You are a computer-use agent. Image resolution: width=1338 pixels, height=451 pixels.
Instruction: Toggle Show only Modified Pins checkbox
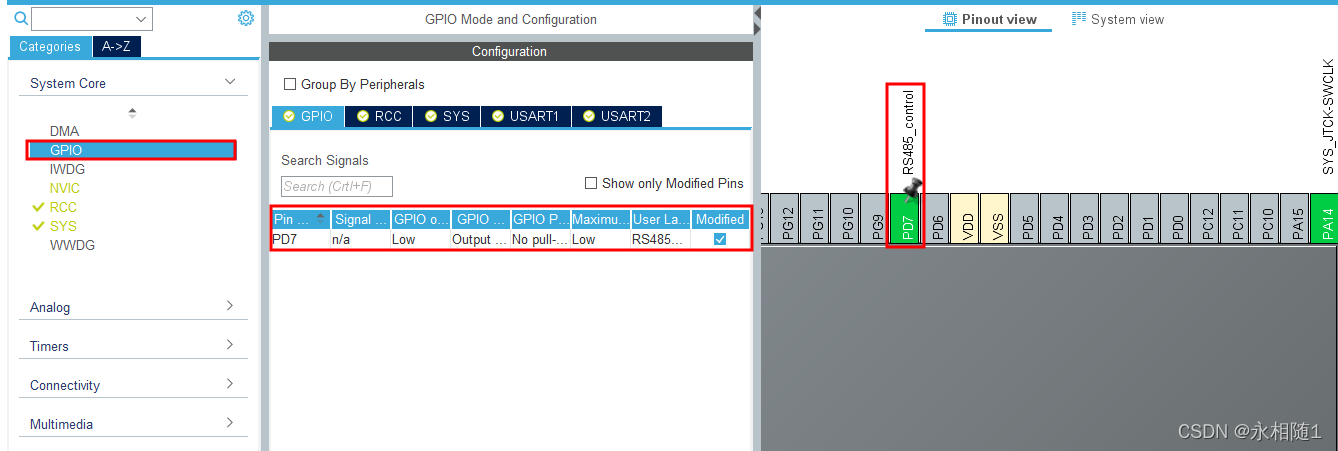click(591, 183)
